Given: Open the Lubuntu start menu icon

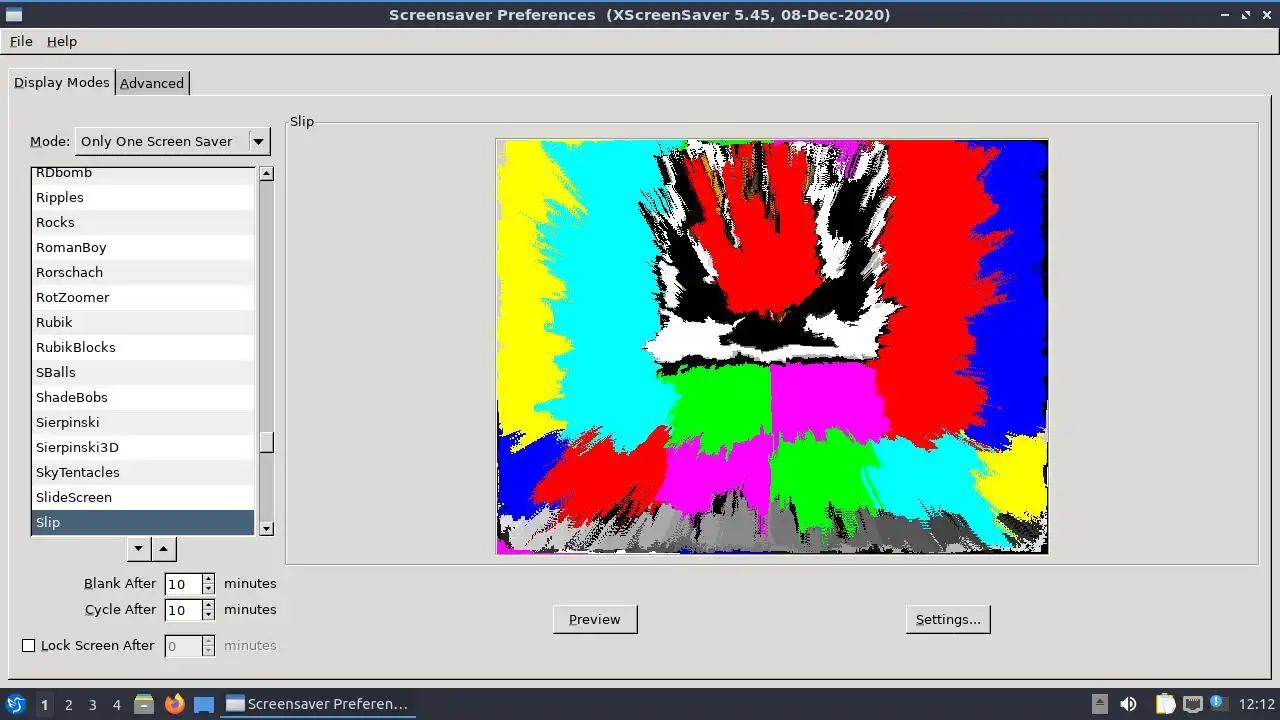Looking at the screenshot, I should pos(15,704).
